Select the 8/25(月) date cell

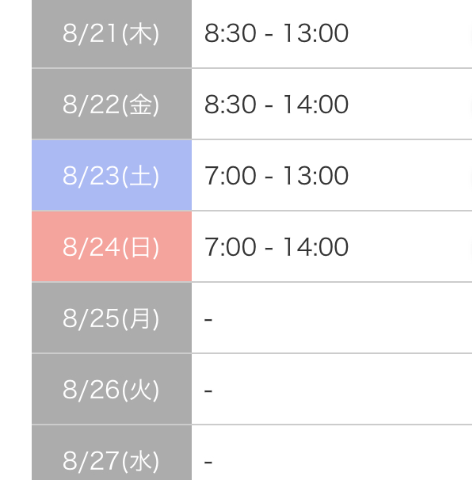coord(112,318)
